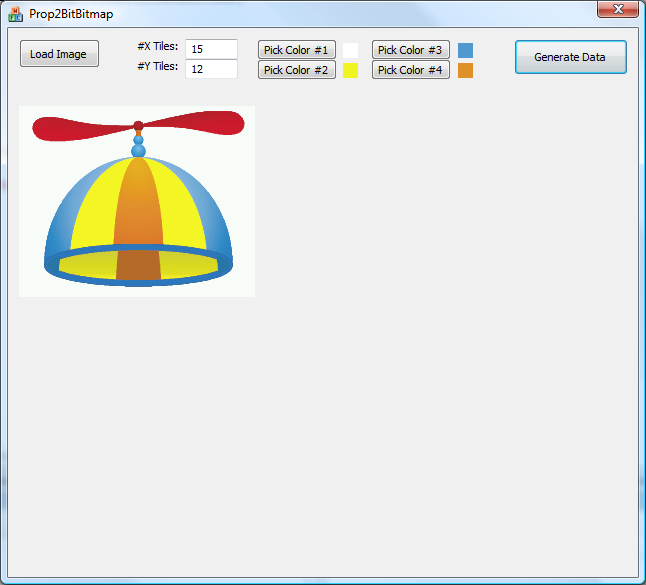Click the white color #1 swatch

[350, 50]
